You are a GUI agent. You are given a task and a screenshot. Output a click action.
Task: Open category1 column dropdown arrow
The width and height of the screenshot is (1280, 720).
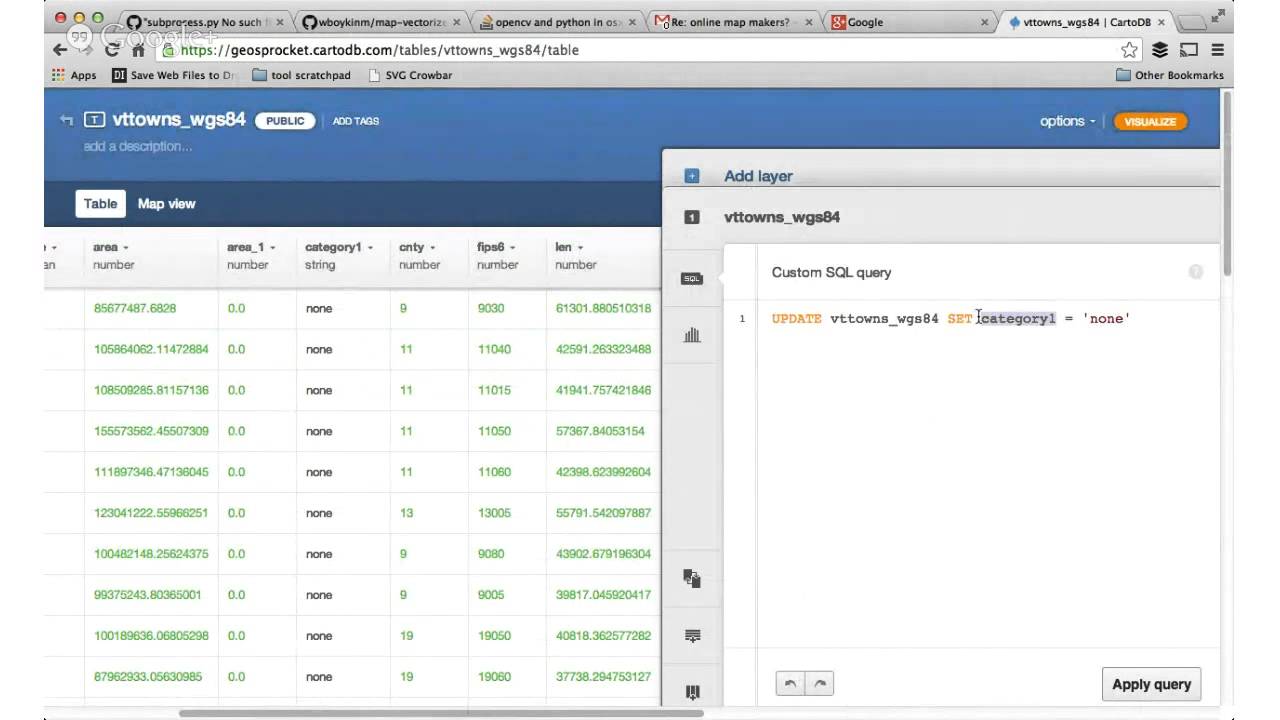tap(370, 248)
